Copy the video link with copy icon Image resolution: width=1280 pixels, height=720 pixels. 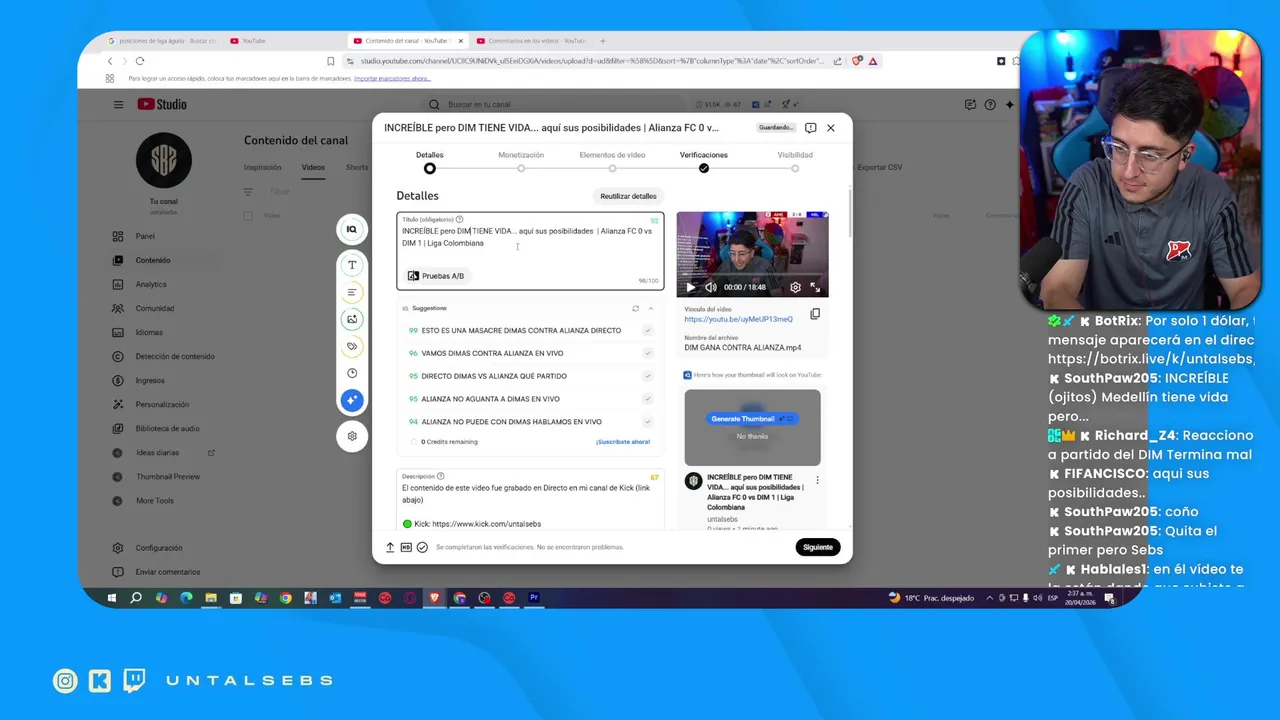pos(815,314)
